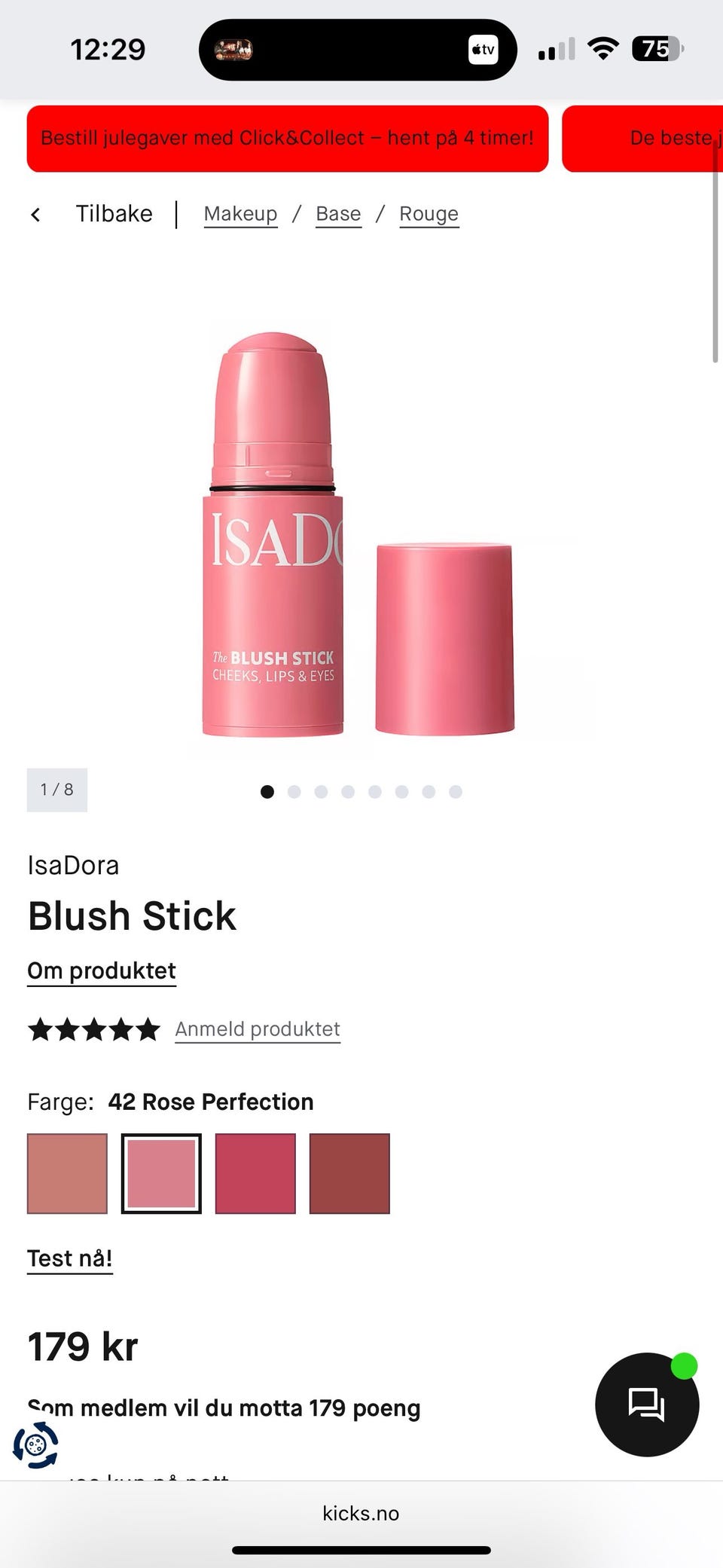Tap the Wi-Fi status icon
Image resolution: width=723 pixels, height=1568 pixels.
click(x=602, y=49)
